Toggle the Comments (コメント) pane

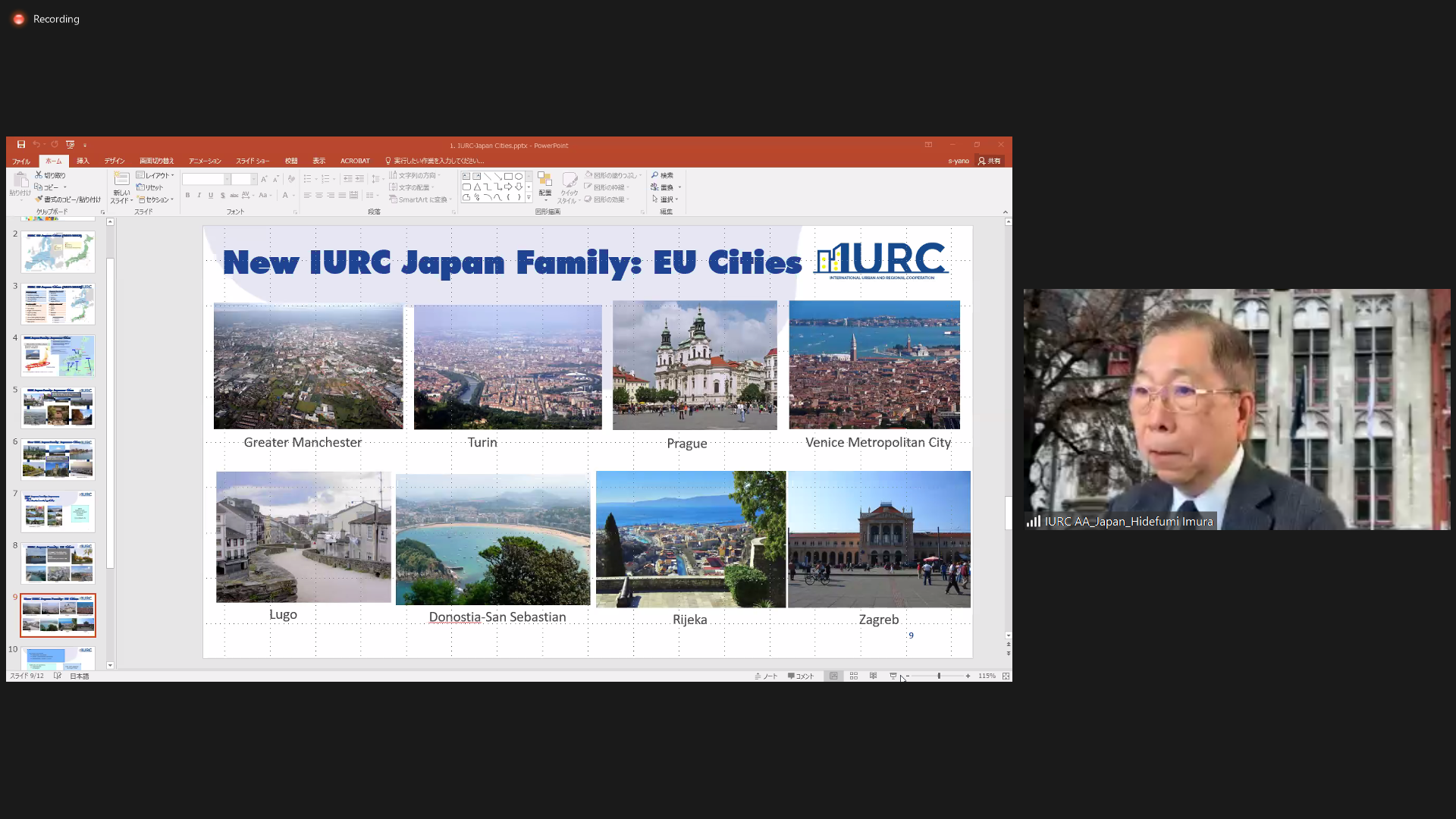801,676
